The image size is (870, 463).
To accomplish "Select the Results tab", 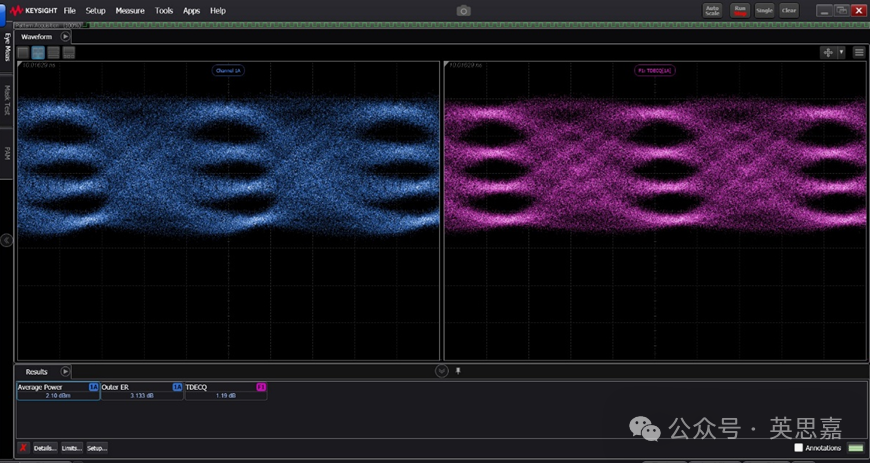I will pos(37,372).
